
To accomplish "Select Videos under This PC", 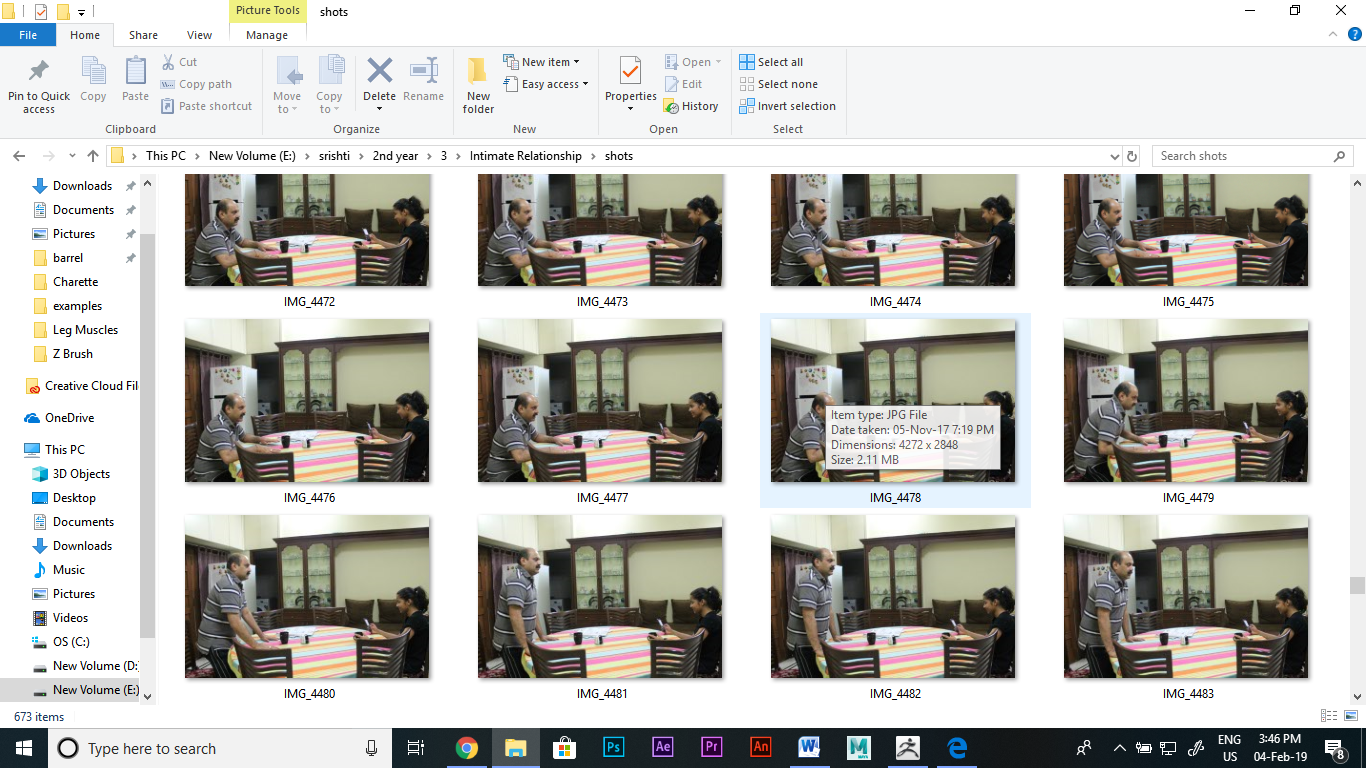I will coord(70,618).
